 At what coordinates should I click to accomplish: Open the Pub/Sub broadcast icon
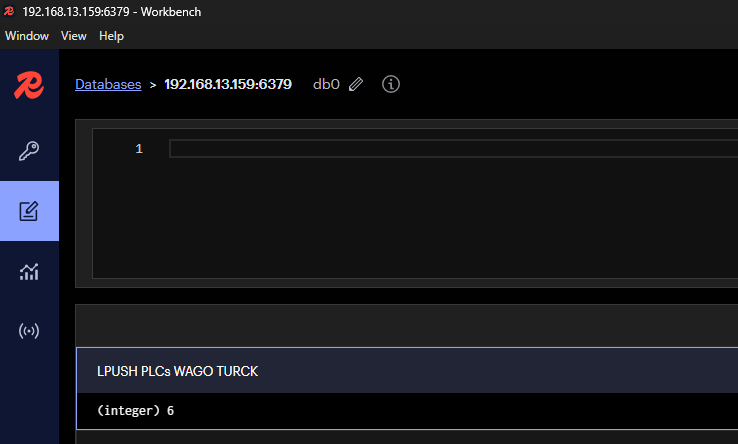click(29, 331)
